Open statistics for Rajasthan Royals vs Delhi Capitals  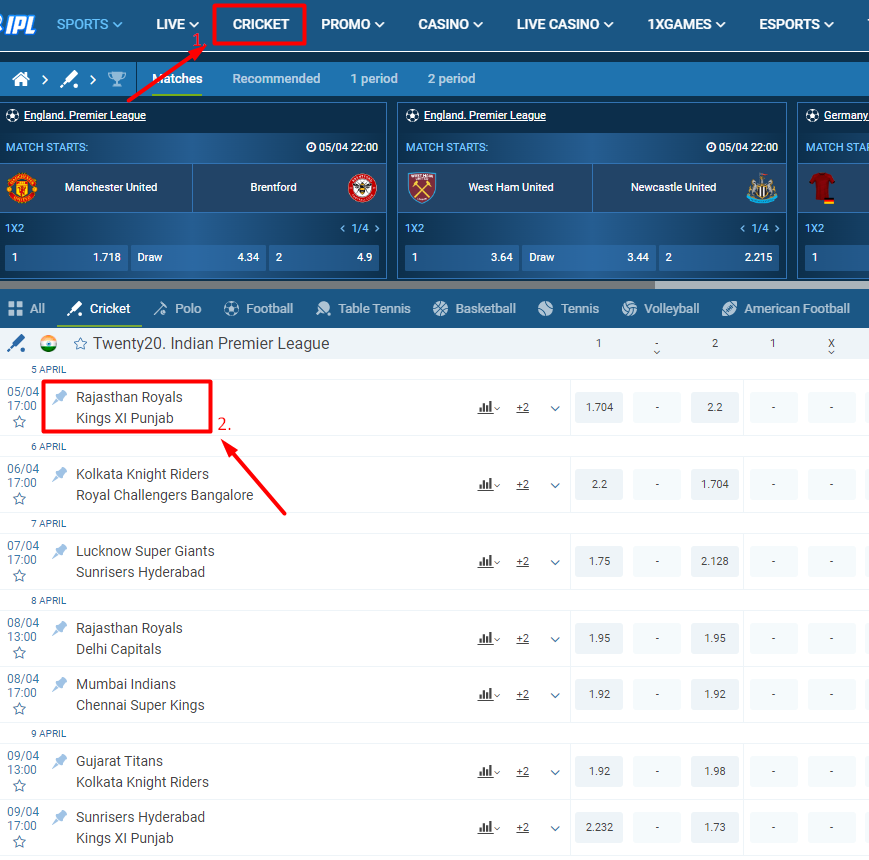pyautogui.click(x=488, y=639)
